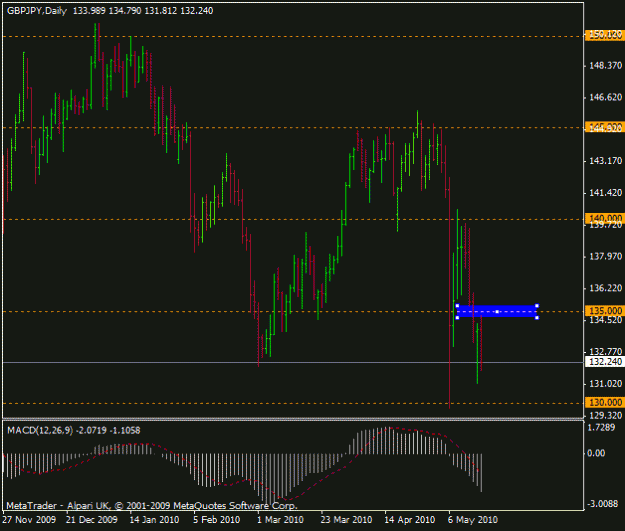Click the 14 Jan 2010 date label

[154, 520]
